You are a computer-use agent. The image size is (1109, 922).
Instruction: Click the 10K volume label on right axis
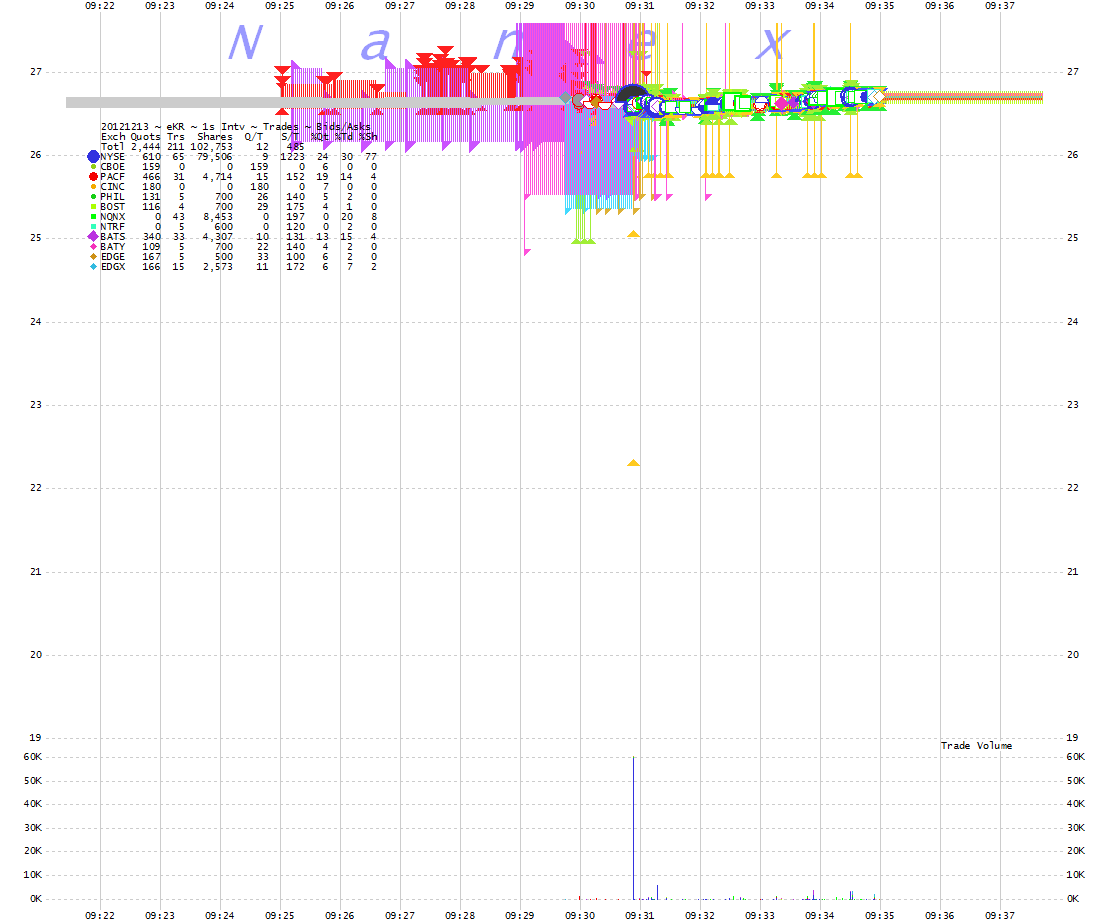tap(1076, 875)
